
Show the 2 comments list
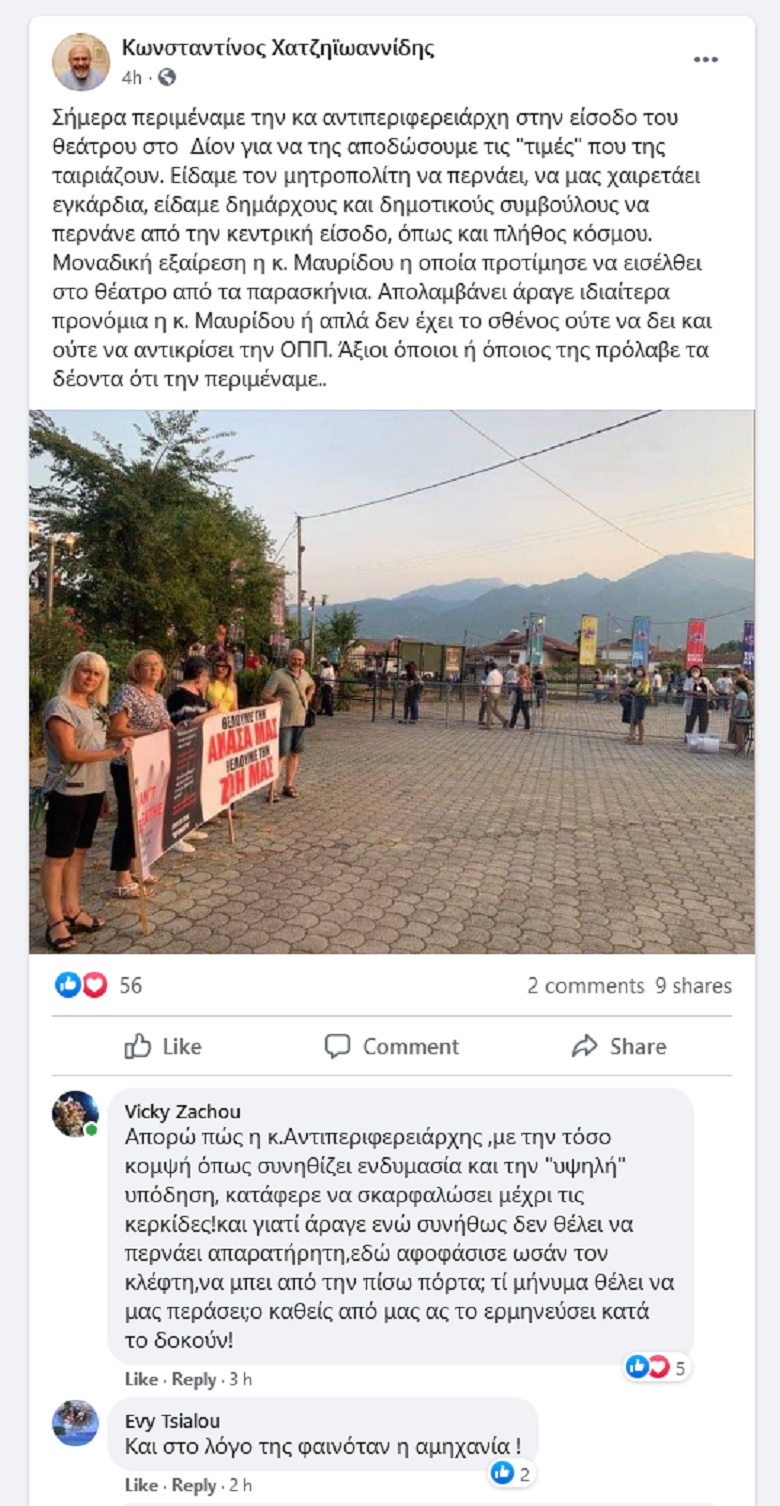pos(586,986)
